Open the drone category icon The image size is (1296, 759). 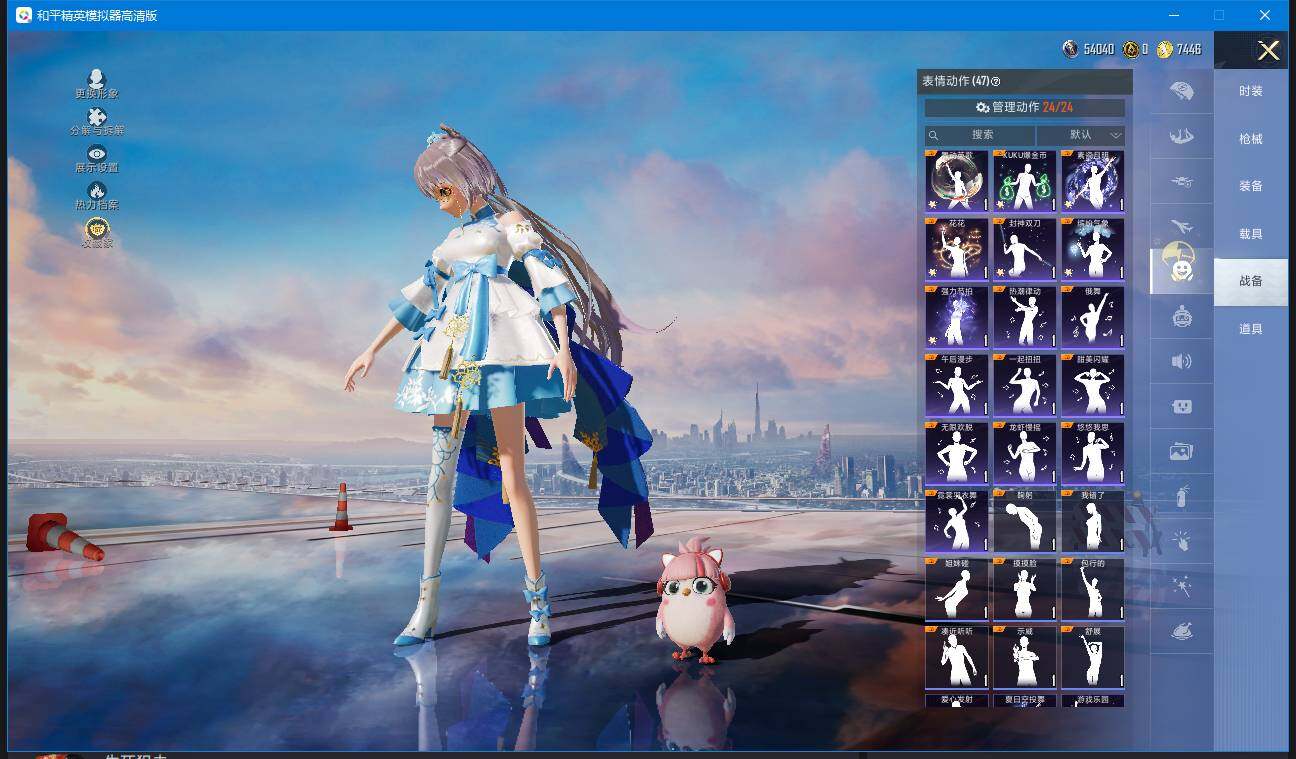[1181, 182]
